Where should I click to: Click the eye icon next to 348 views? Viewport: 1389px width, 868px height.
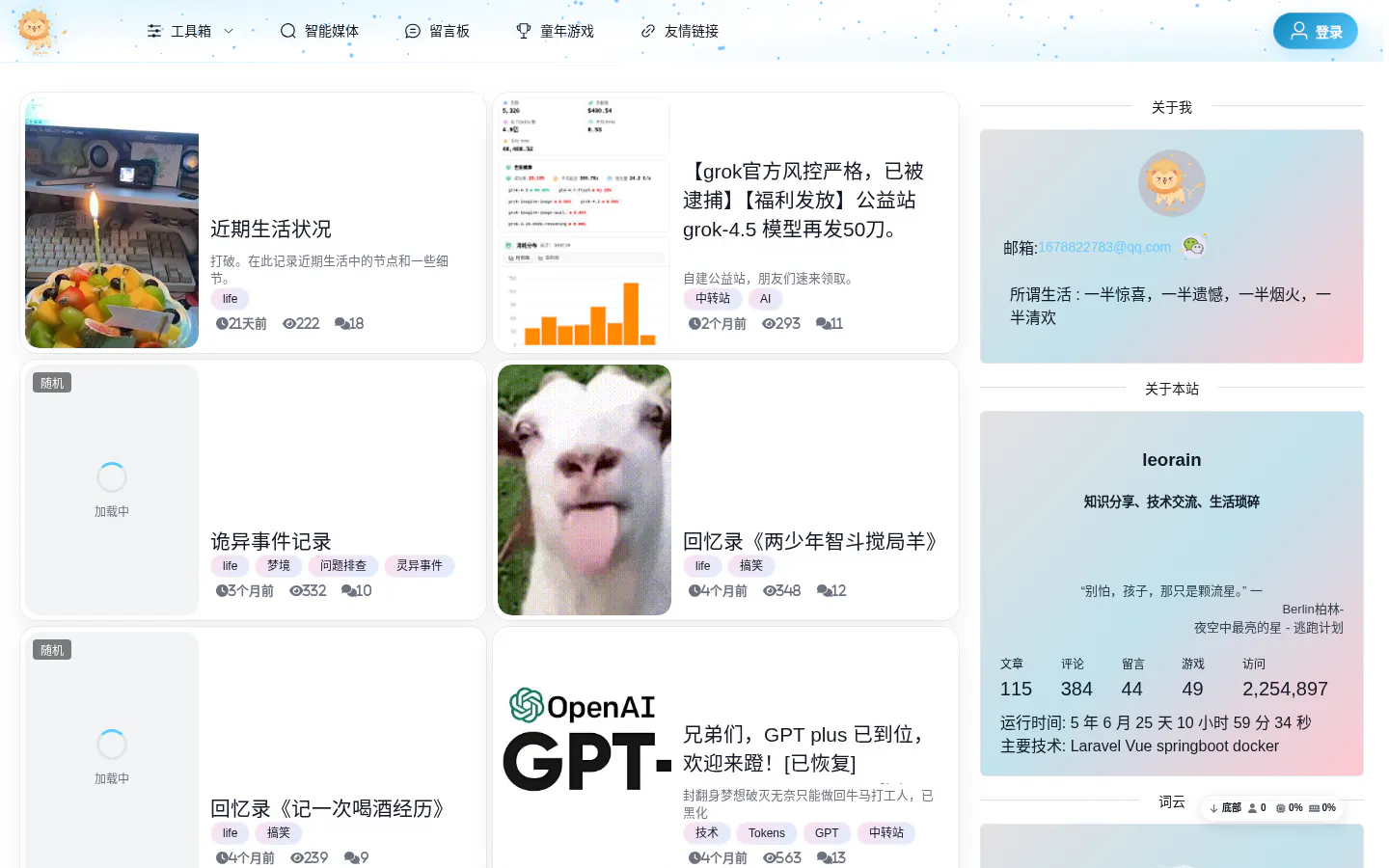[769, 591]
